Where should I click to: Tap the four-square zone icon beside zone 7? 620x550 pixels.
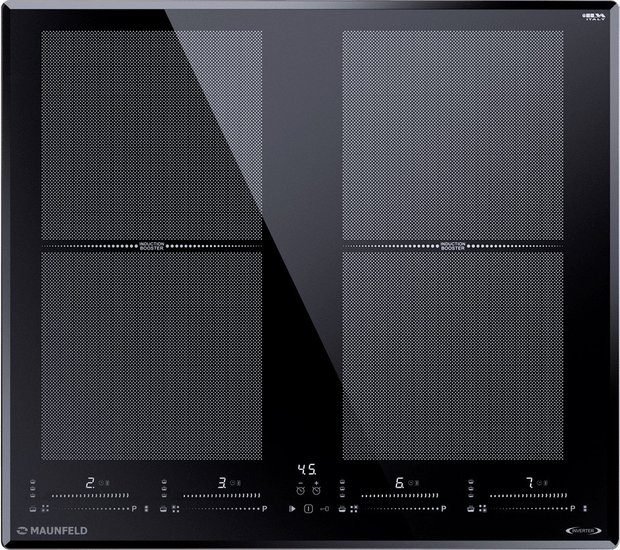click(483, 508)
